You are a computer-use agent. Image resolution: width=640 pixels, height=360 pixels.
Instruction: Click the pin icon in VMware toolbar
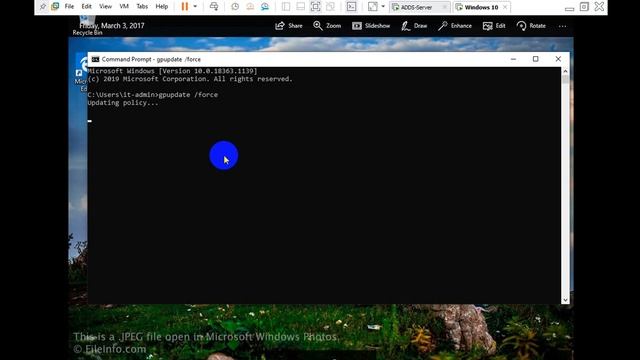point(42,7)
